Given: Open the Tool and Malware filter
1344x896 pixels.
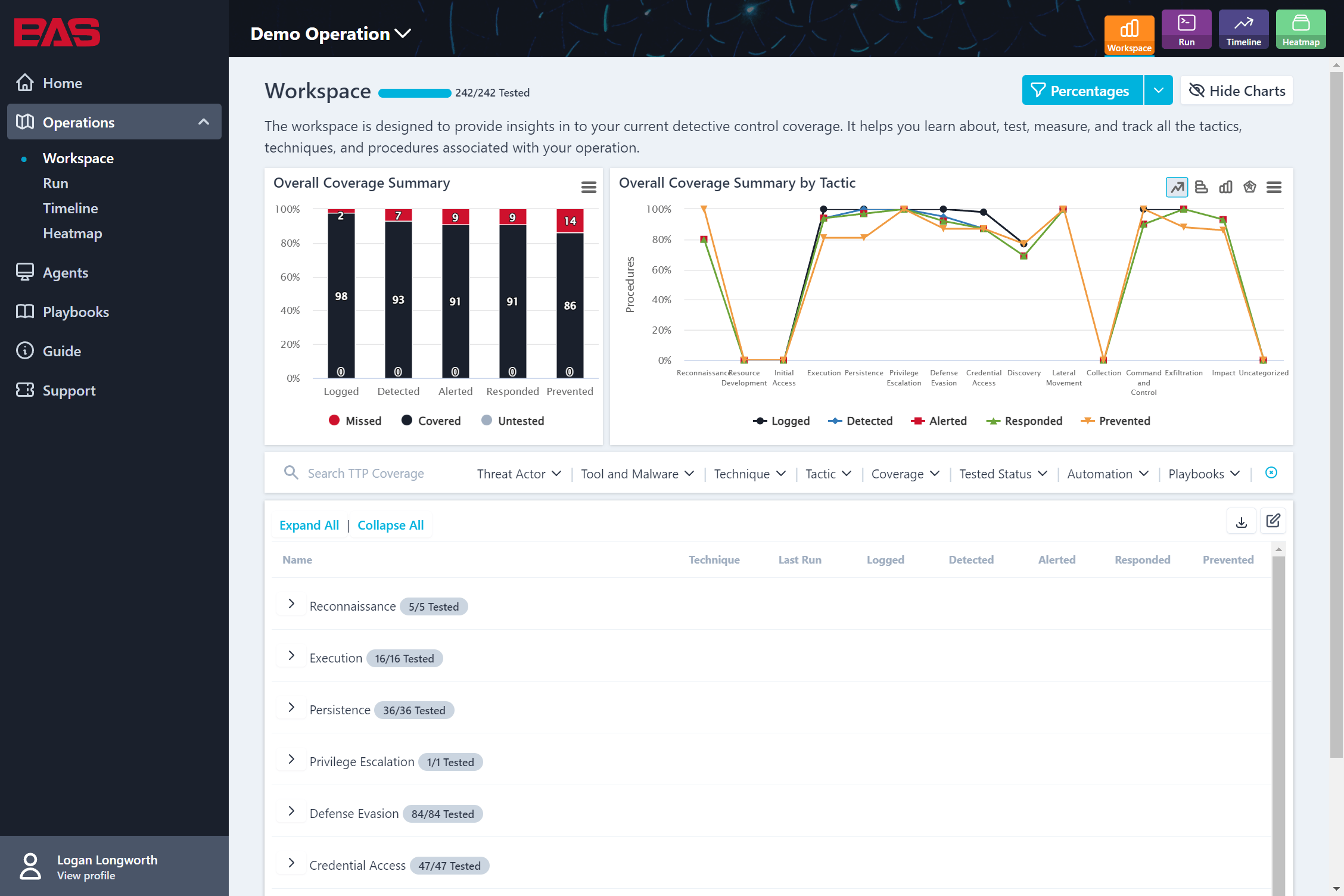Looking at the screenshot, I should coord(637,474).
